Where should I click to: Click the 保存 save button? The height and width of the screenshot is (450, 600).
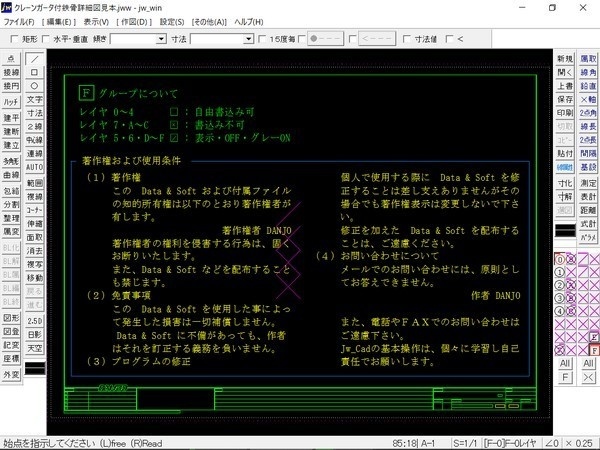(x=565, y=99)
